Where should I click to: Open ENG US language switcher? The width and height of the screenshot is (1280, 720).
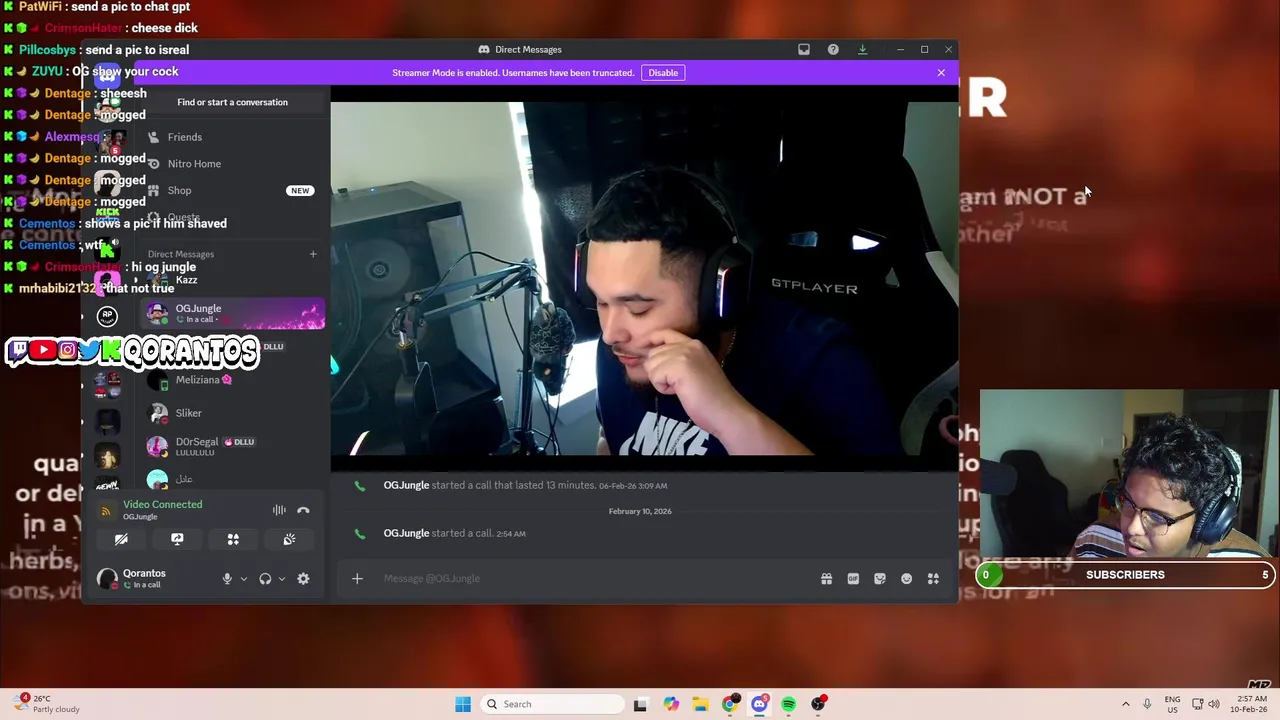(1173, 704)
